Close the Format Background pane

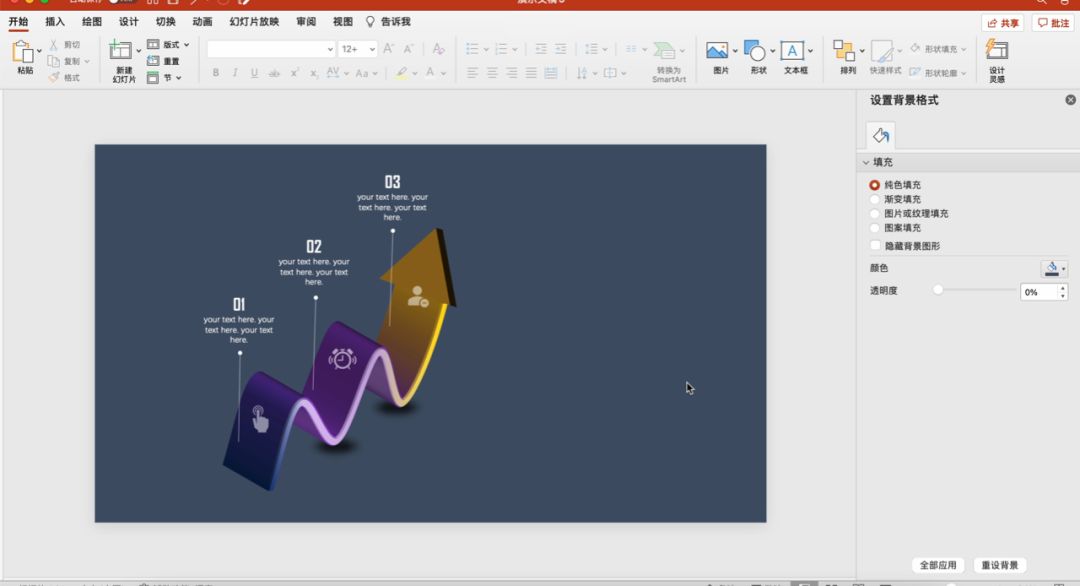tap(1070, 100)
